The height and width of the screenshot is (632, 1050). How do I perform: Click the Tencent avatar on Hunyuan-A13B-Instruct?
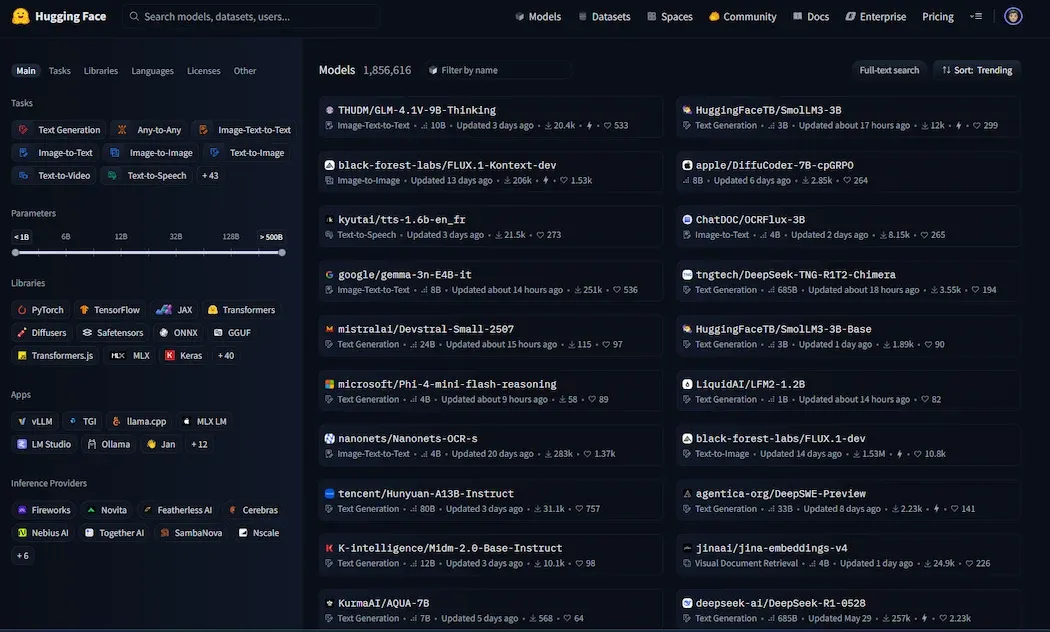329,493
